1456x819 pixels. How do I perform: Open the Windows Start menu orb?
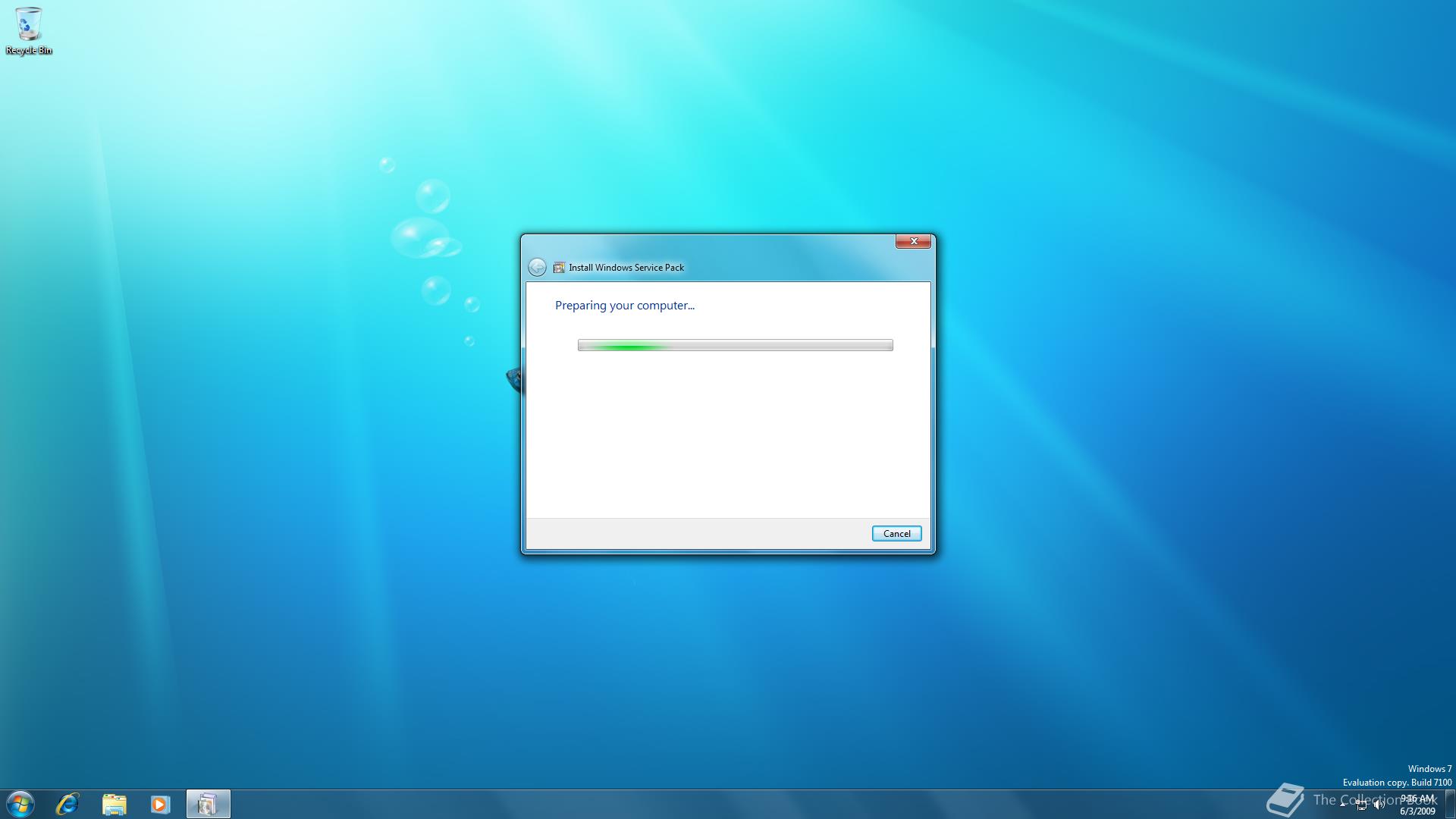[x=20, y=804]
